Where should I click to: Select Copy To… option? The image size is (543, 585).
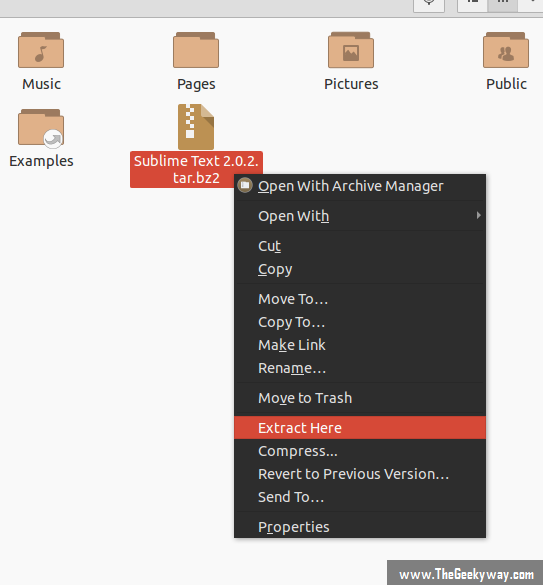360,322
